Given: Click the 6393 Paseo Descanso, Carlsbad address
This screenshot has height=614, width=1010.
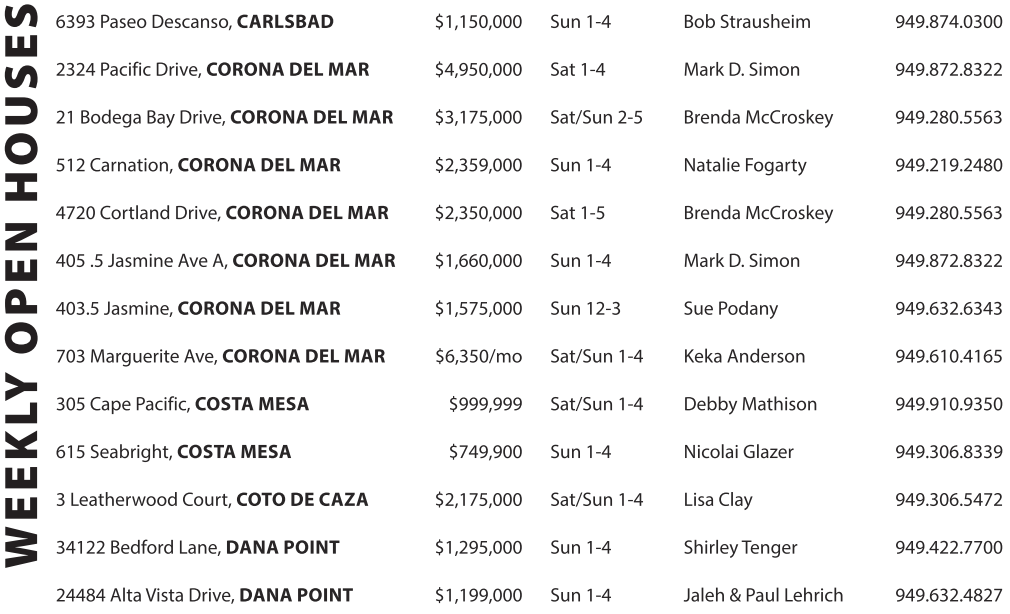Looking at the screenshot, I should pyautogui.click(x=195, y=22).
